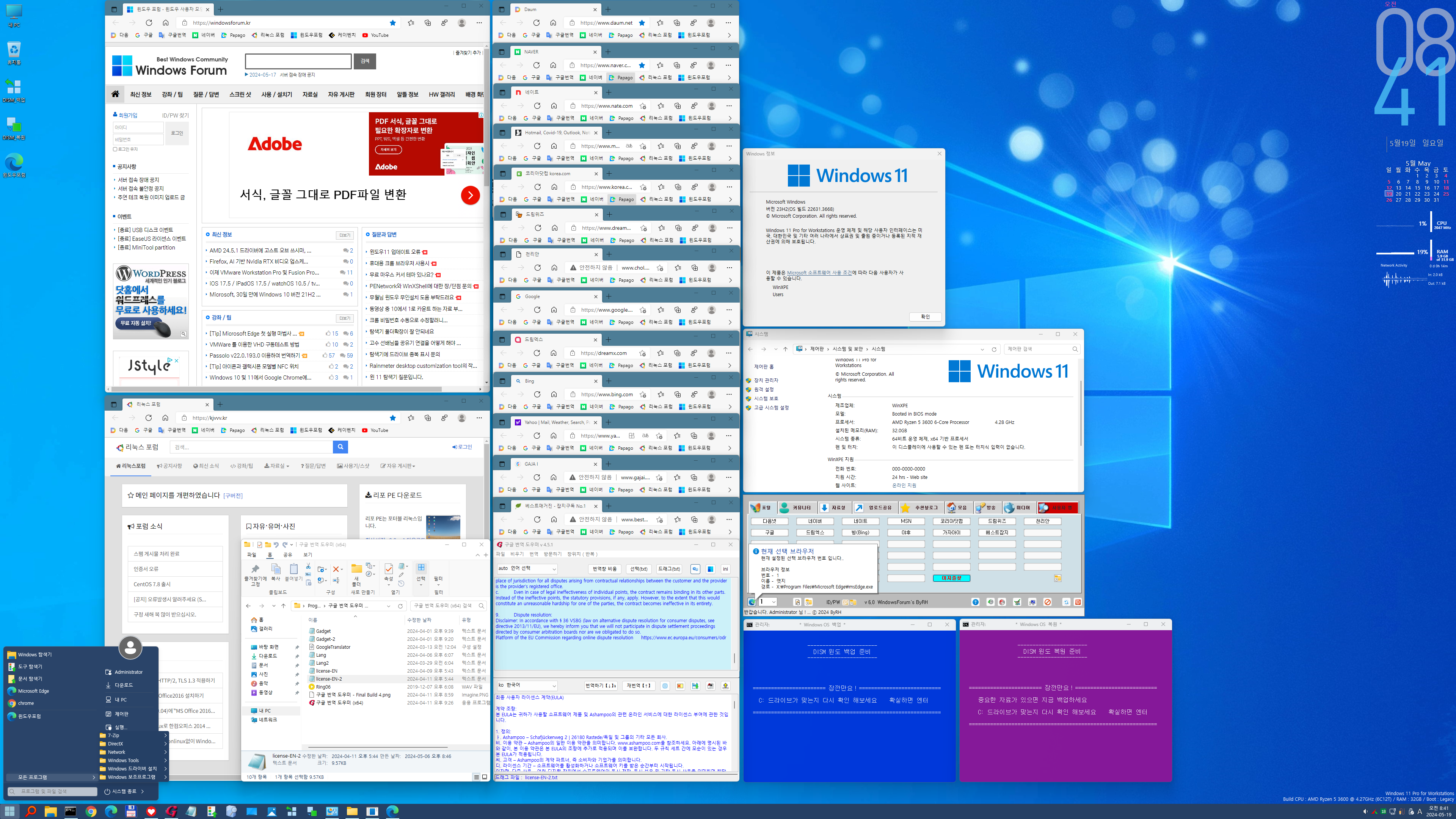Open Chrome from the taskbar
This screenshot has width=1456, height=819.
point(91,811)
